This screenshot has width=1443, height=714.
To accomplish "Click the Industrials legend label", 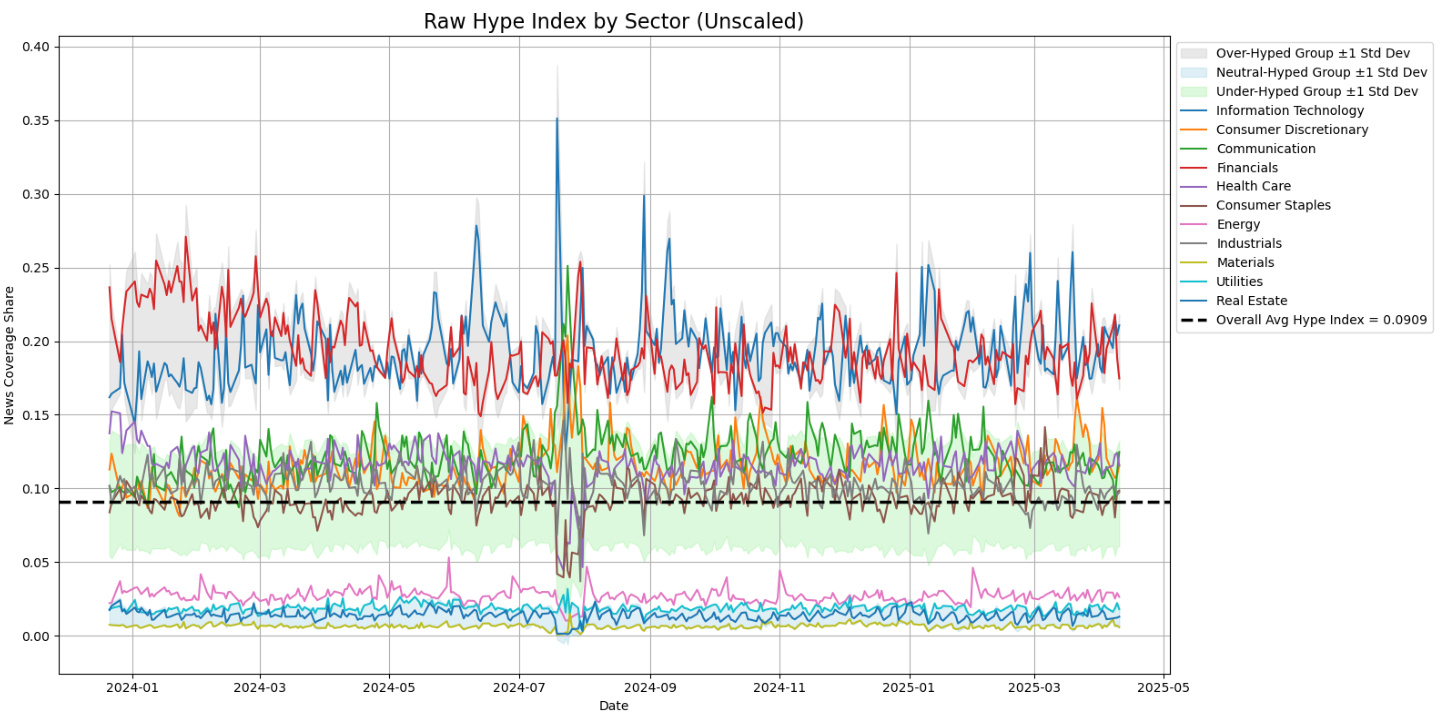I will (1248, 244).
